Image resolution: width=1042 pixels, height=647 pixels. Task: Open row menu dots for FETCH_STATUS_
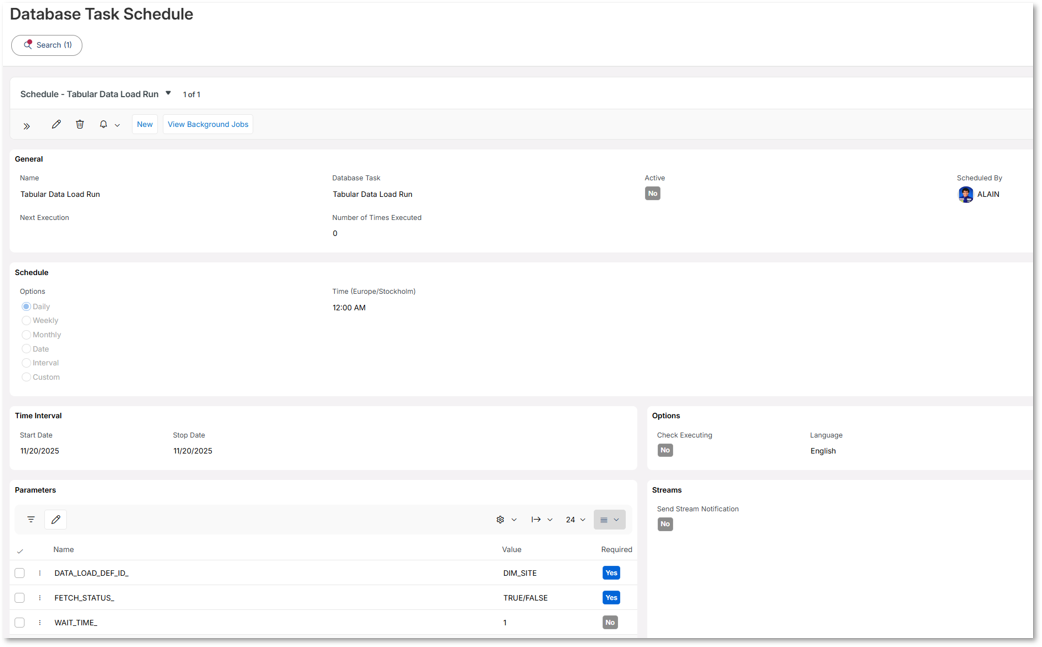click(x=40, y=598)
